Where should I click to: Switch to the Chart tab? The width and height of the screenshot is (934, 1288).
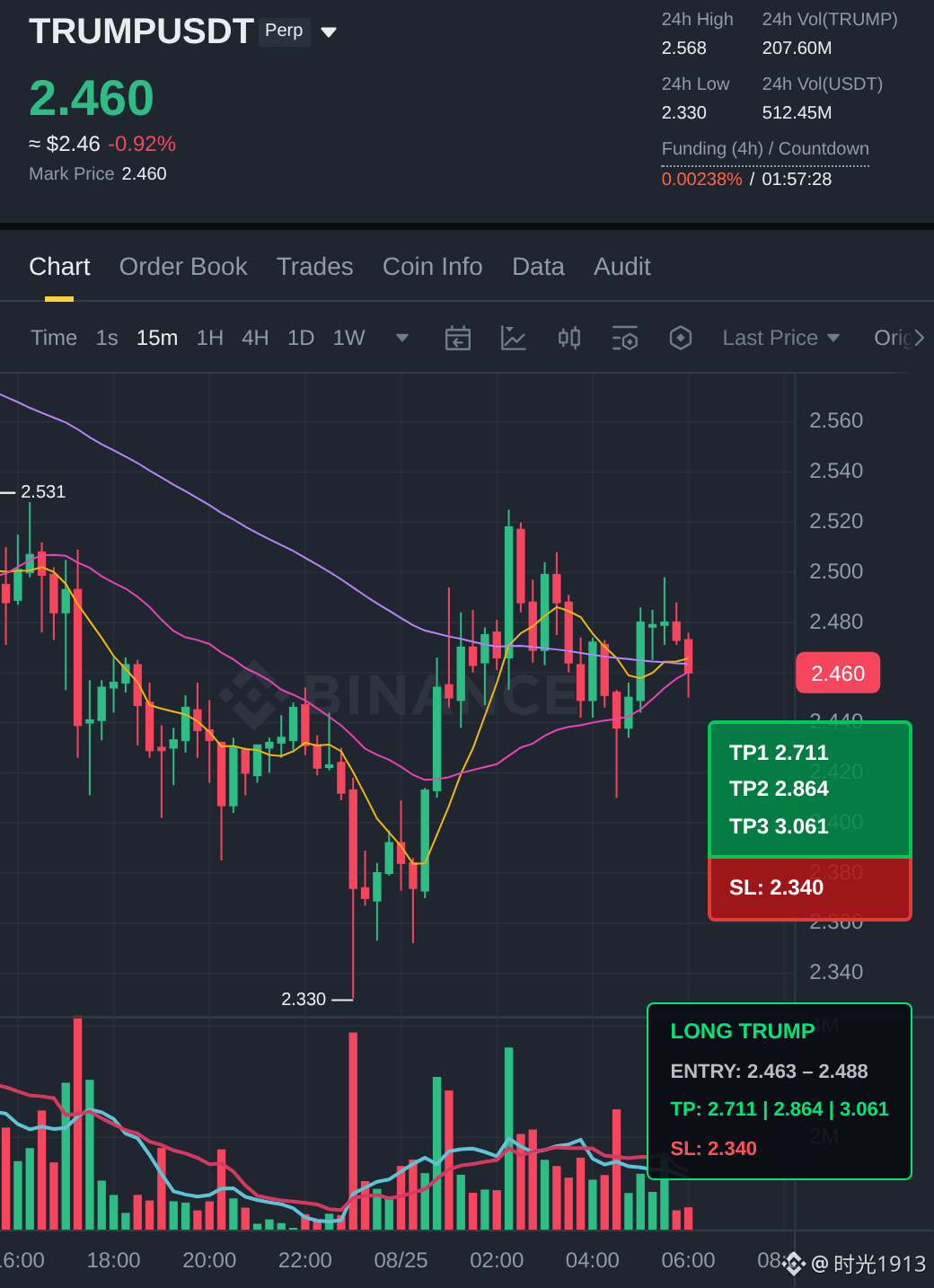coord(59,267)
